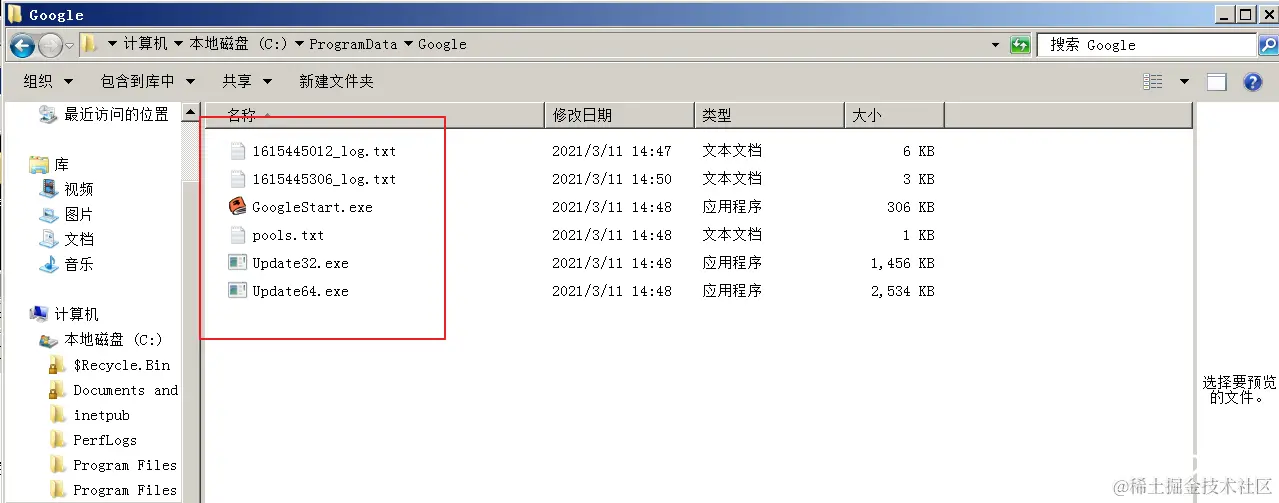Click the date 2021/3/11 14:50
This screenshot has height=503, width=1279.
pos(612,179)
